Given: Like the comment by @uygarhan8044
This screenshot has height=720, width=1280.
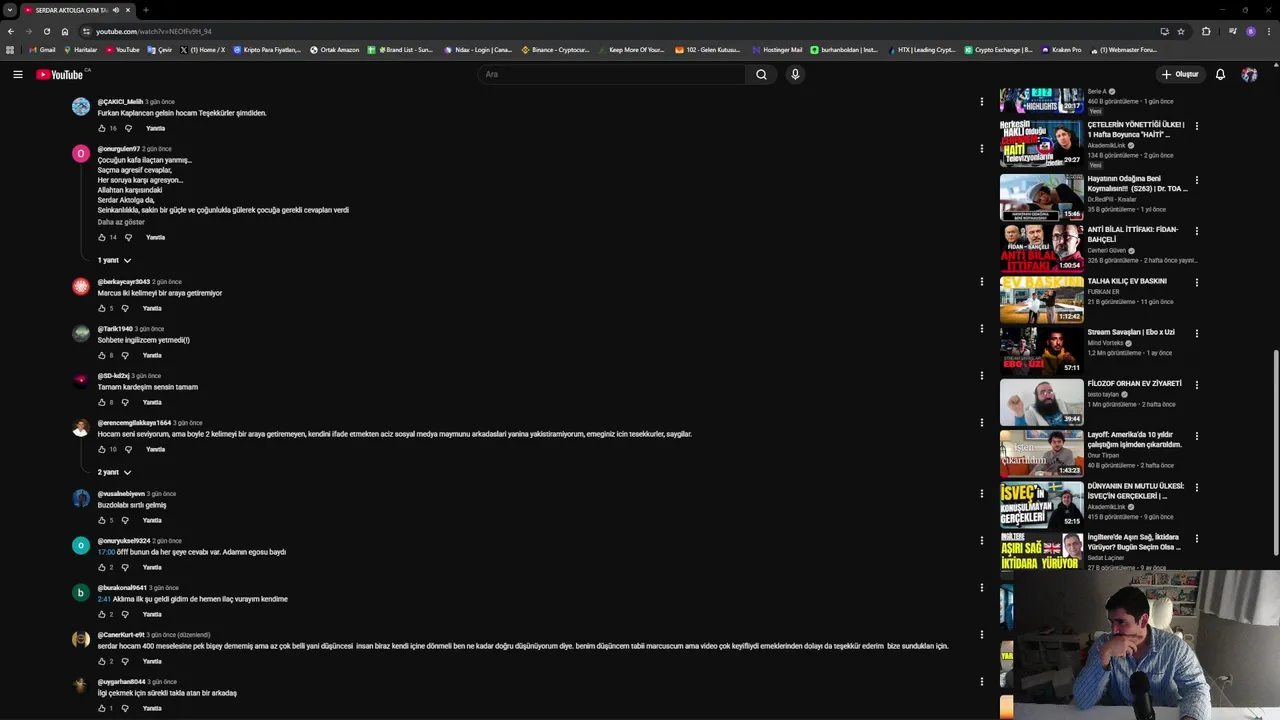Looking at the screenshot, I should click(x=102, y=708).
